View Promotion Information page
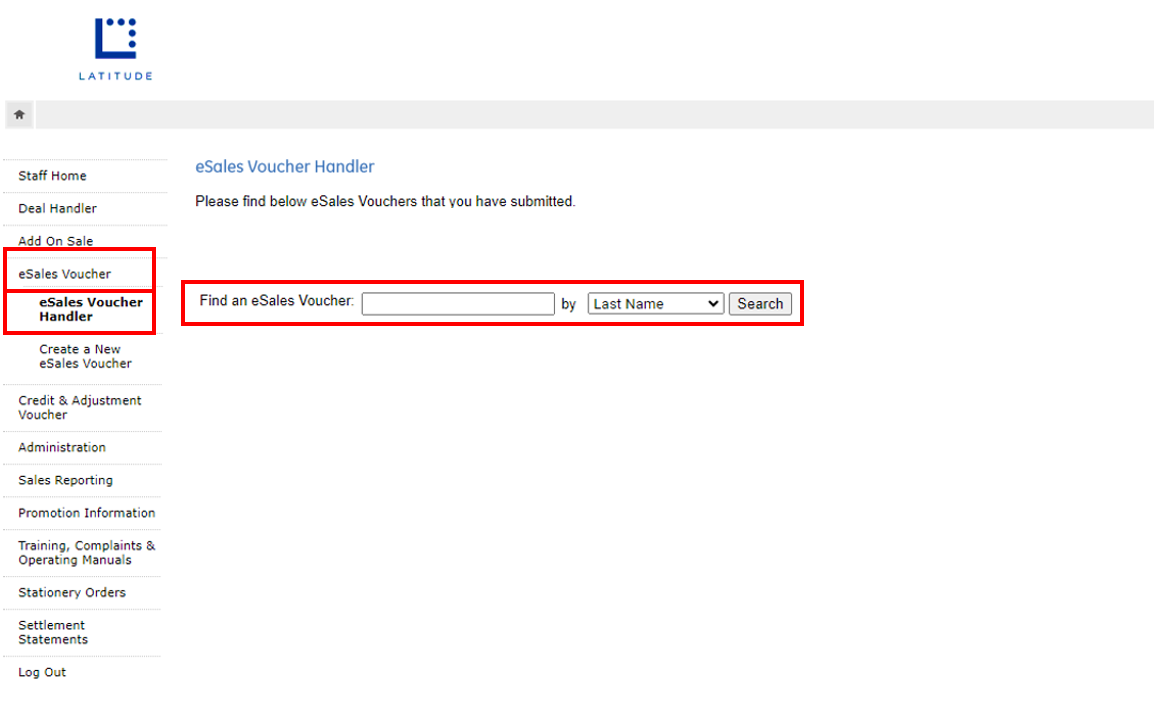Viewport: 1154px width, 716px height. point(86,513)
